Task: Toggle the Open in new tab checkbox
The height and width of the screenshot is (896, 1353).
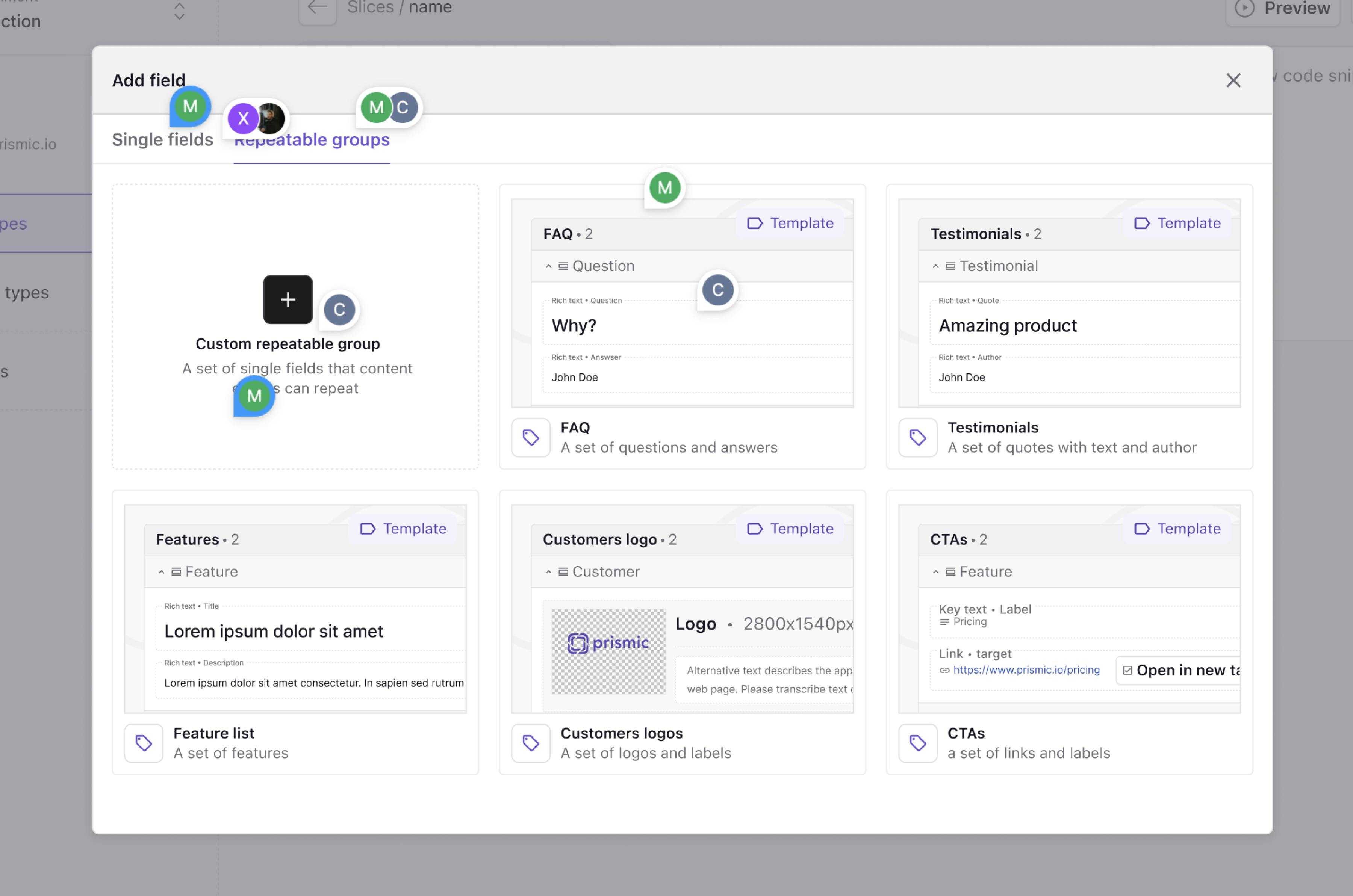Action: coord(1127,670)
